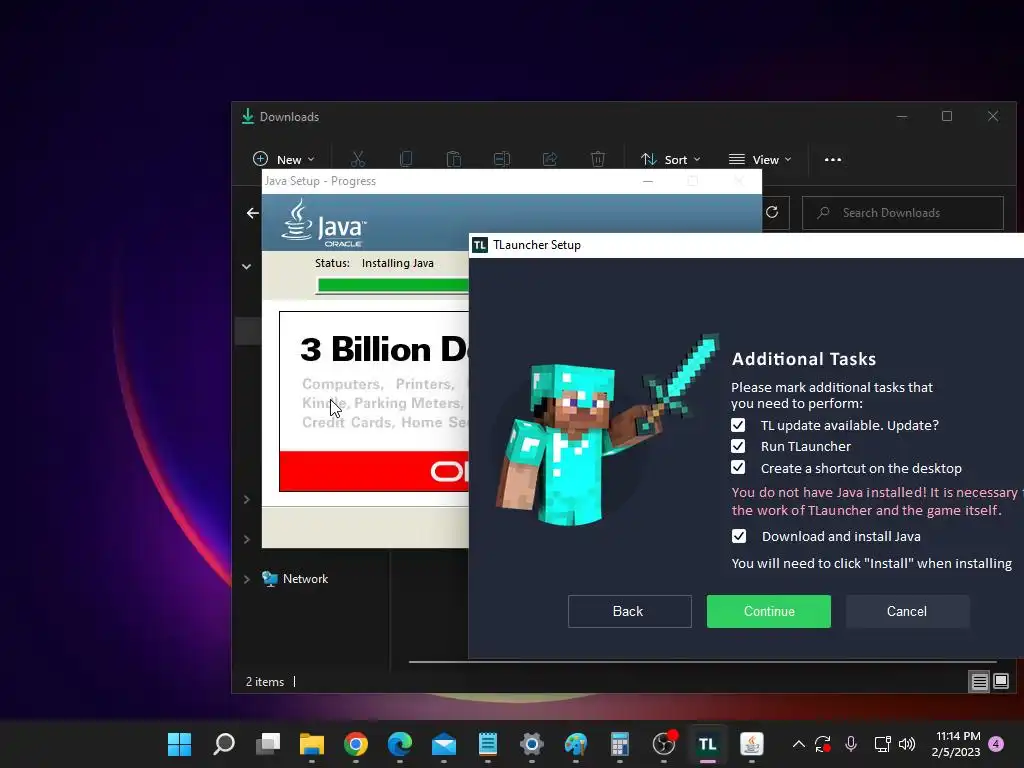Click the Refresh icon beside the address bar
This screenshot has width=1024, height=768.
tap(772, 212)
